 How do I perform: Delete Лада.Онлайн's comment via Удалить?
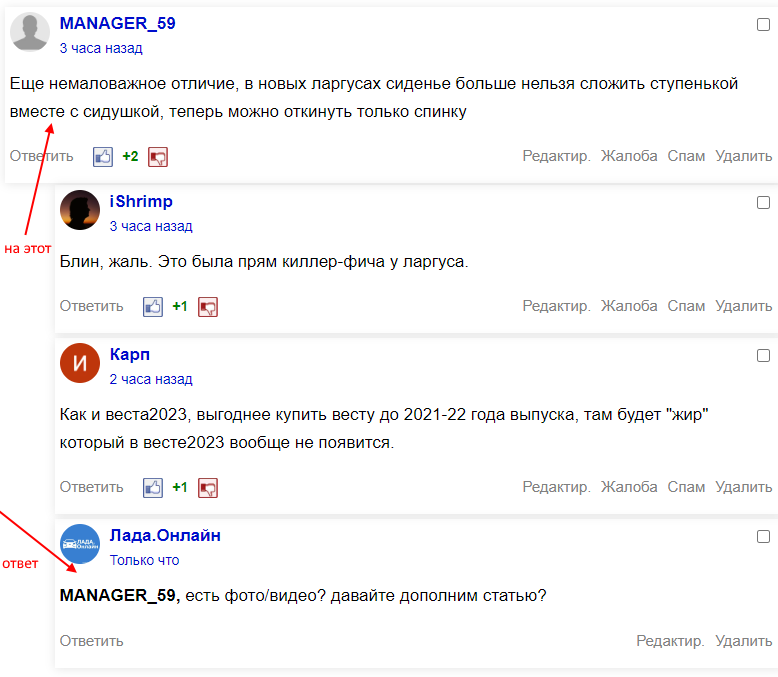[744, 641]
